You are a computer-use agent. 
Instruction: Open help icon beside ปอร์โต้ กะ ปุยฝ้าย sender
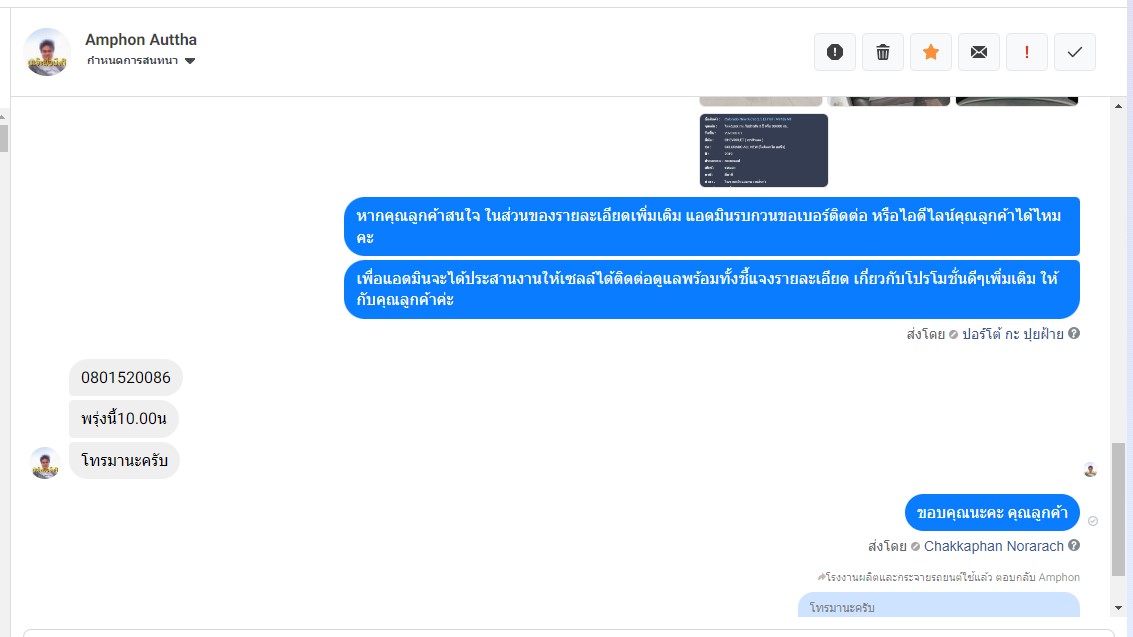pyautogui.click(x=1074, y=333)
